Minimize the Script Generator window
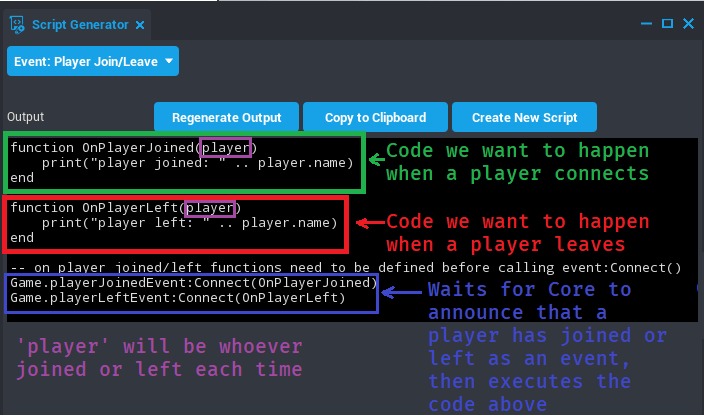Screen dimensions: 704x415 (646, 22)
